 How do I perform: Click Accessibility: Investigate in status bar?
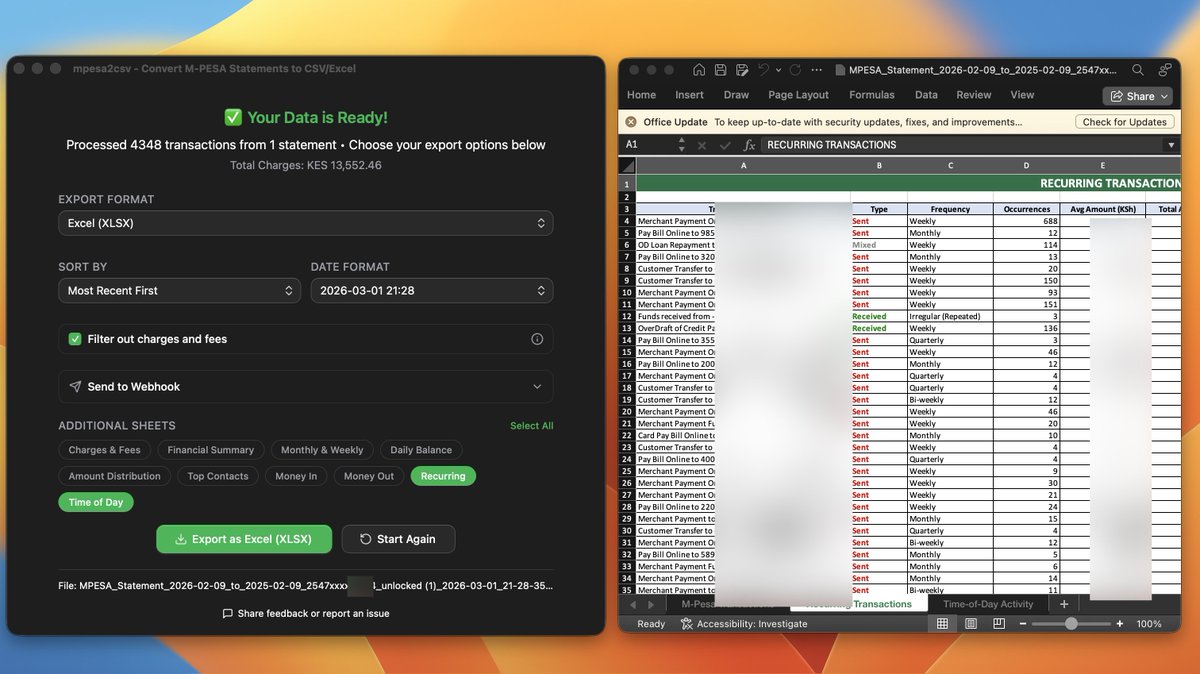pos(744,624)
